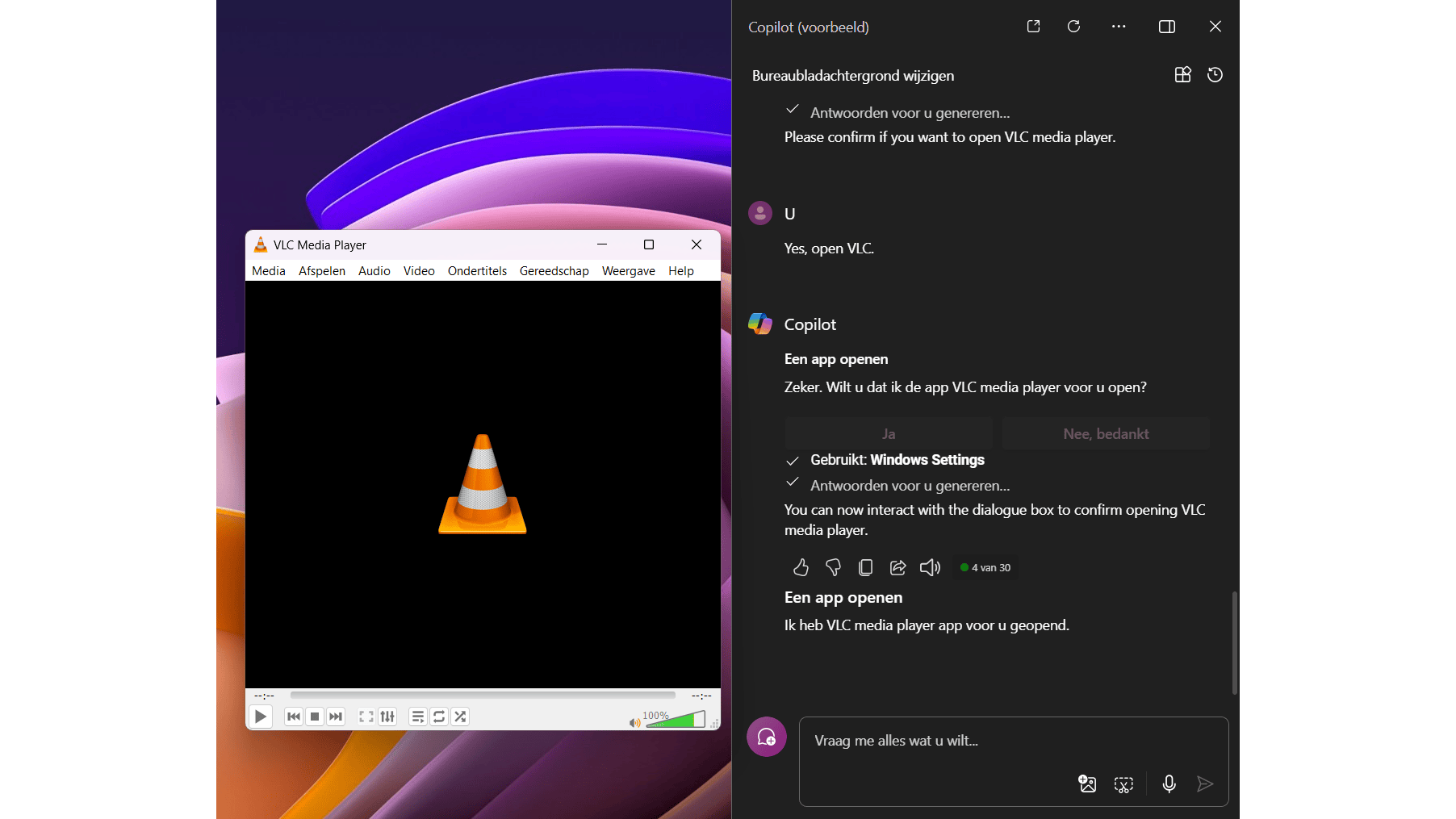Adjust the VLC volume slider
1456x819 pixels.
[676, 719]
